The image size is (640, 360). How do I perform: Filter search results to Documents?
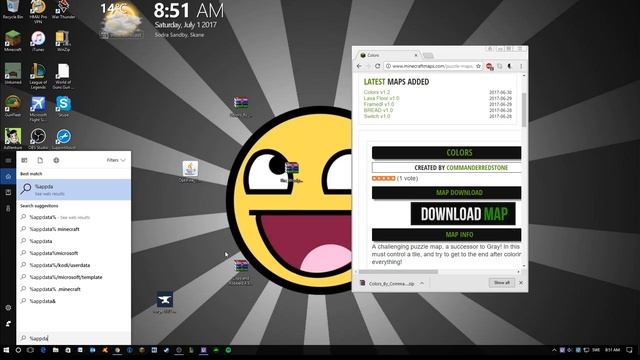pos(40,160)
